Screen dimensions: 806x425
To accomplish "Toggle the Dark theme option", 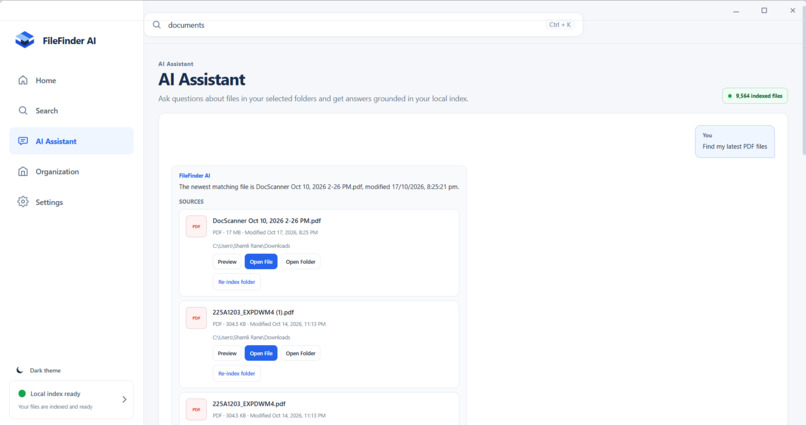I will tap(39, 370).
